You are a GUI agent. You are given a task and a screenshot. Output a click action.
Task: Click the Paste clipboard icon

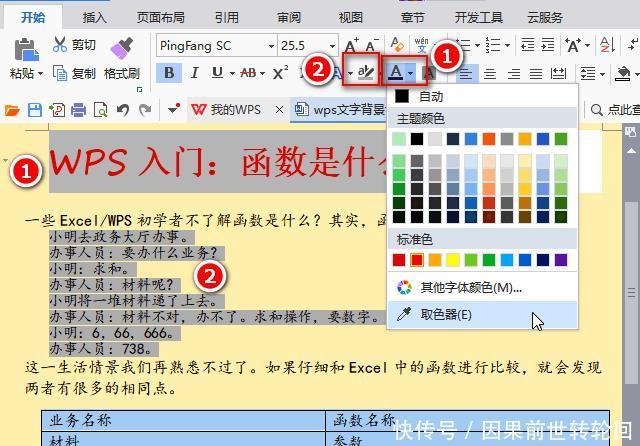[x=26, y=50]
